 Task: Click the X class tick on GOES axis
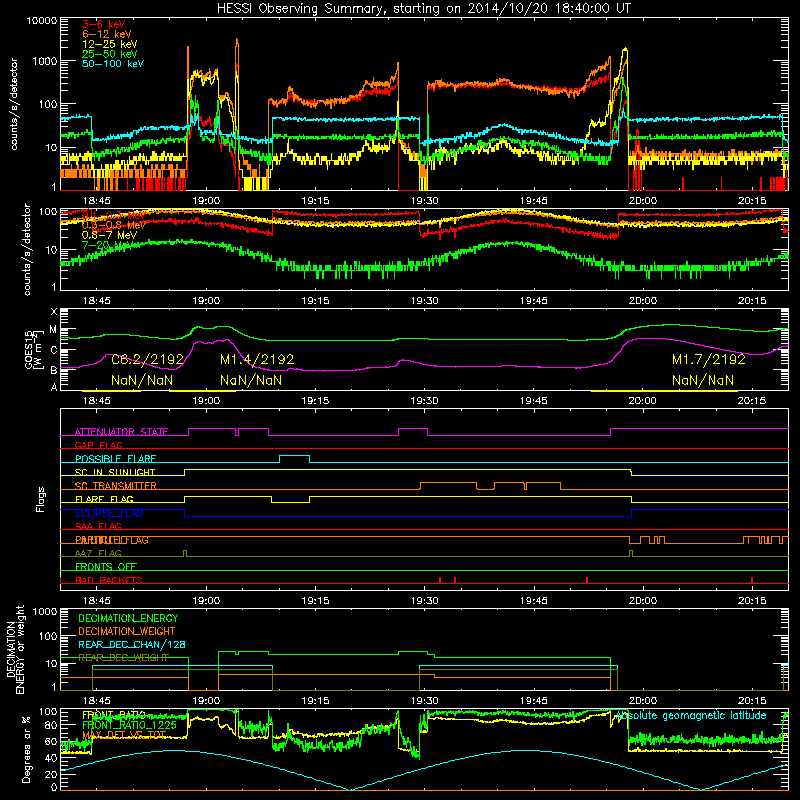click(54, 312)
